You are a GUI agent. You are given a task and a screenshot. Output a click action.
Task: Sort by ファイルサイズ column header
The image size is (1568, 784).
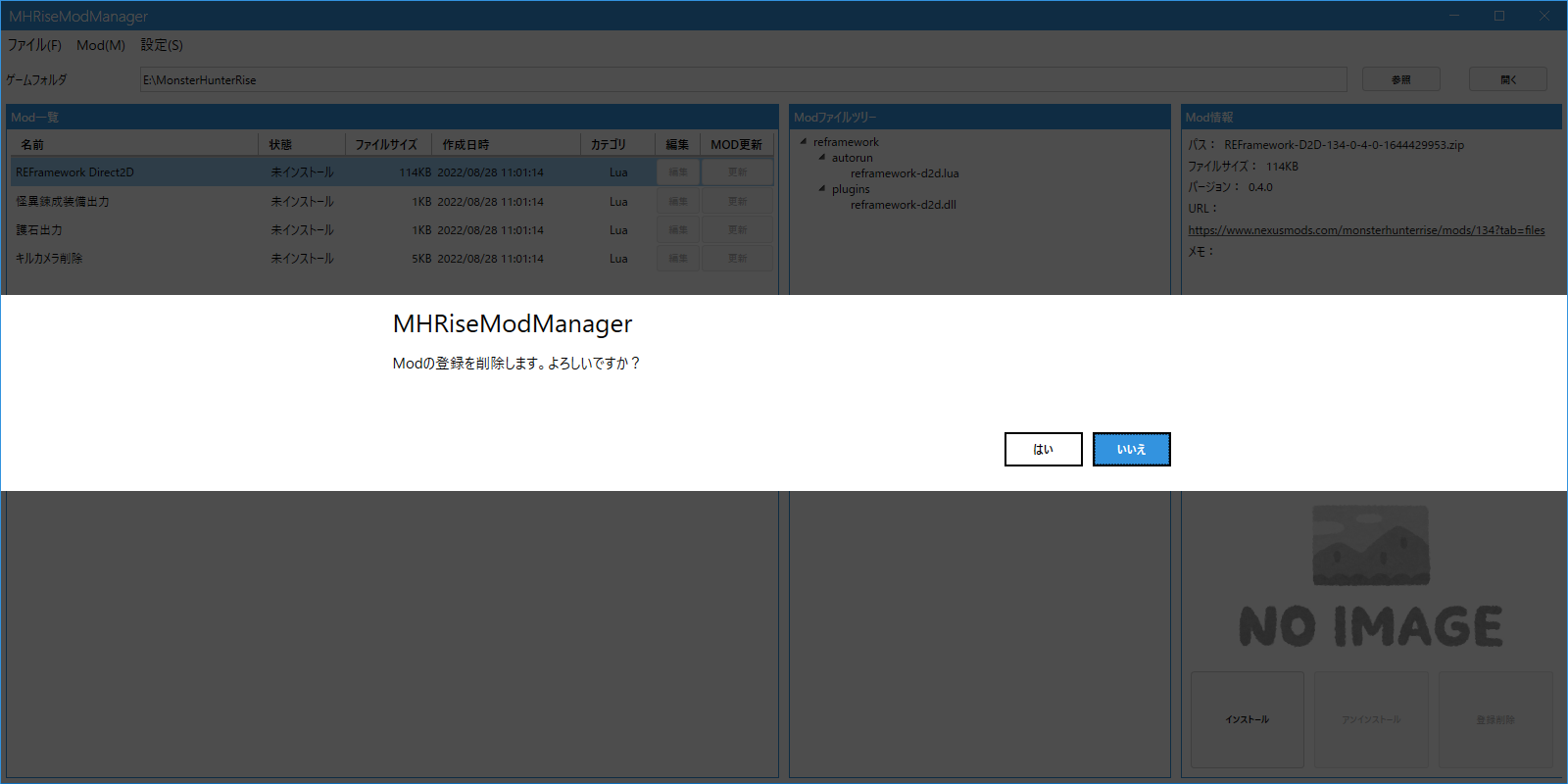point(388,144)
